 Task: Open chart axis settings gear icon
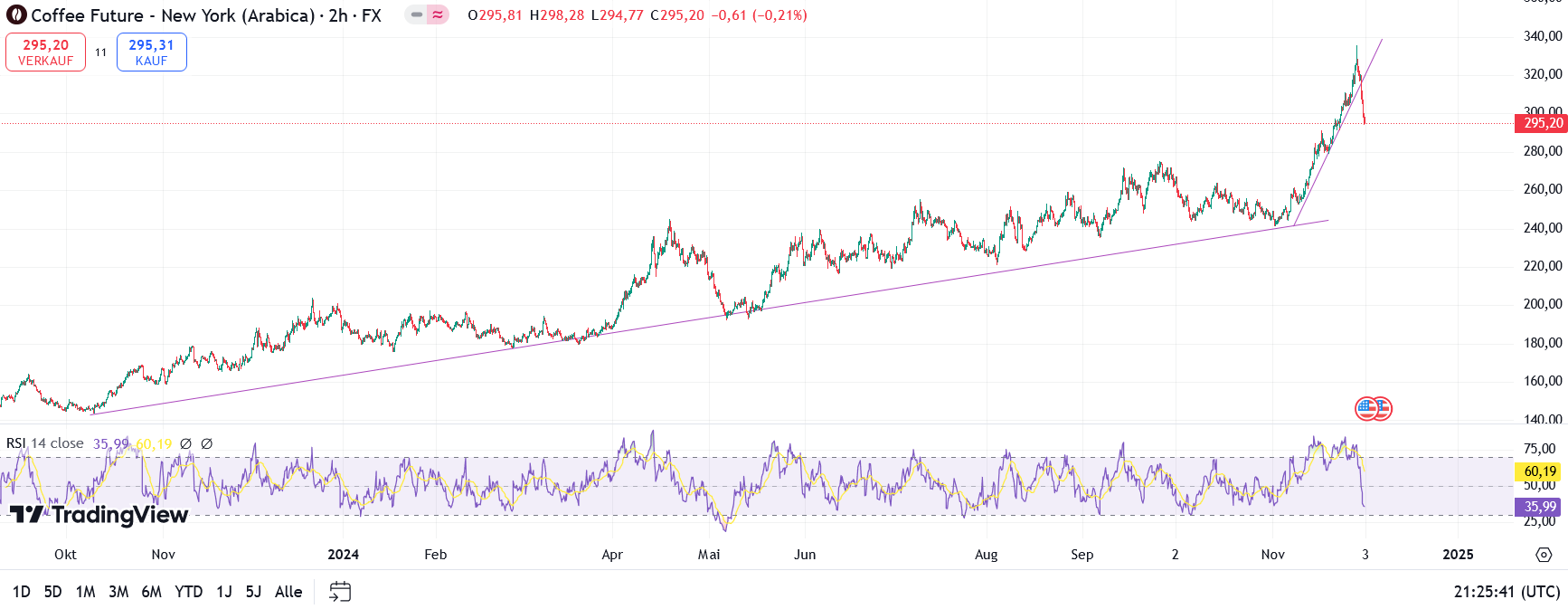click(1544, 555)
